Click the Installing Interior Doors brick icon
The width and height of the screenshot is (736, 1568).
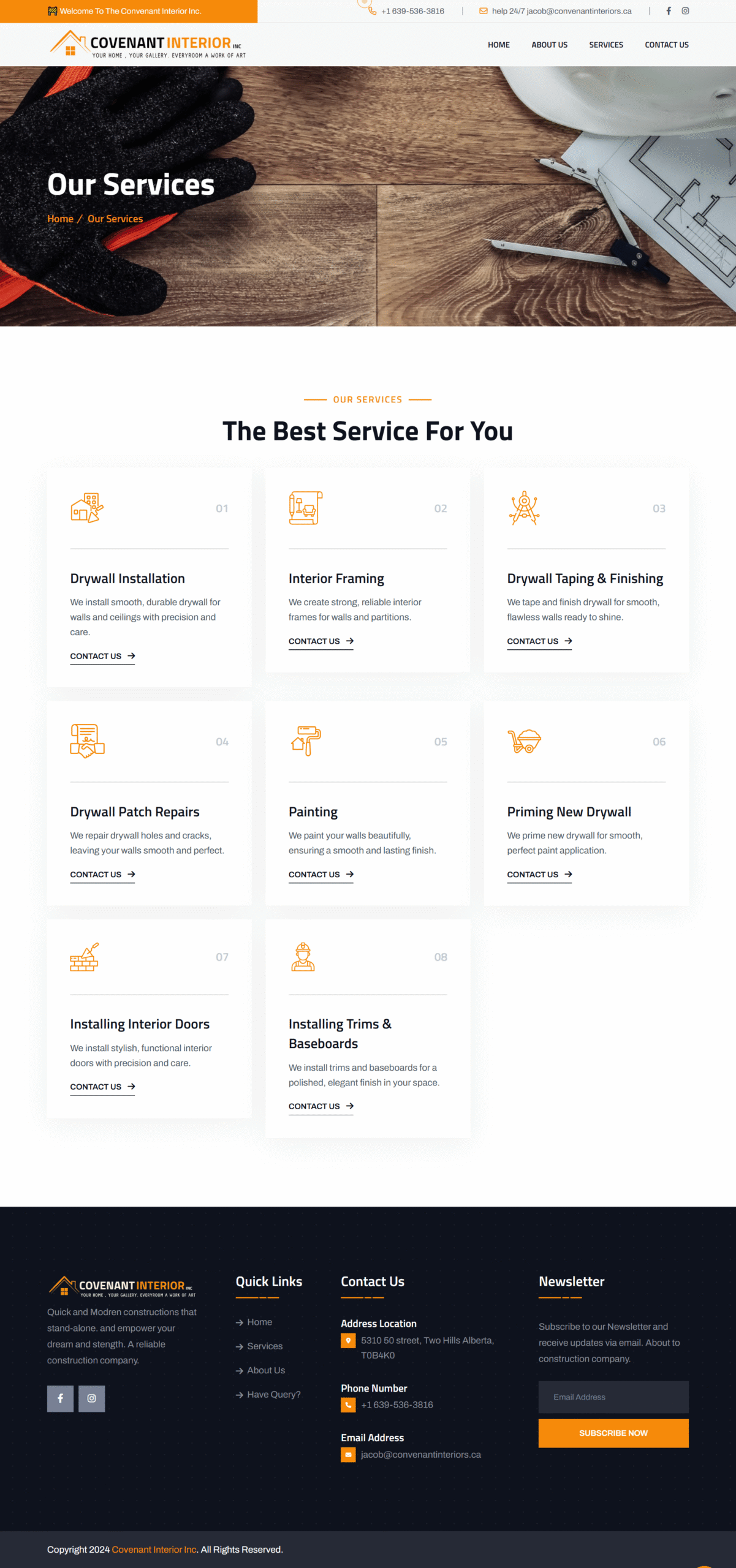tap(85, 957)
